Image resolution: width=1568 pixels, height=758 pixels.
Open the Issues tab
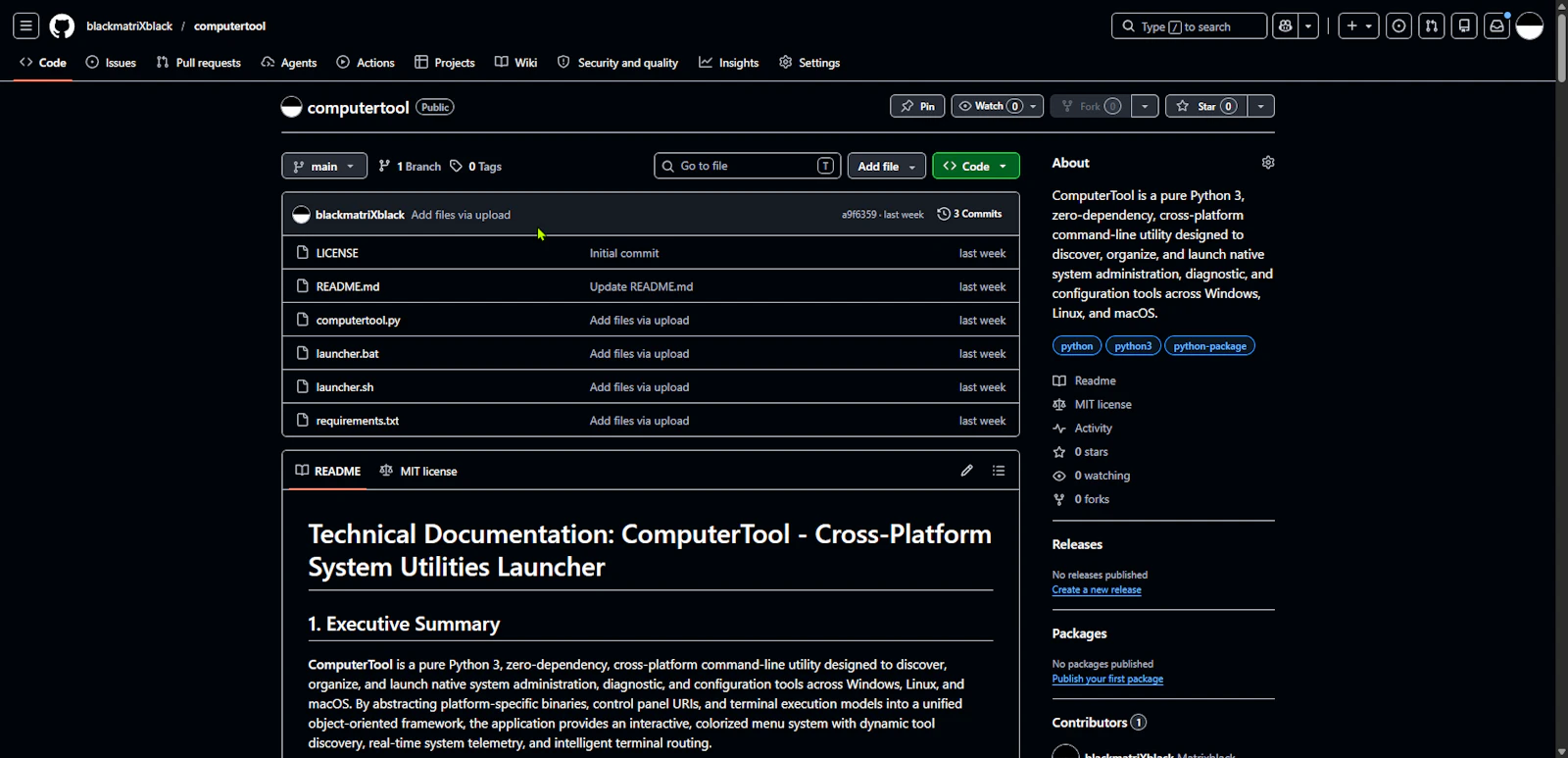point(111,63)
